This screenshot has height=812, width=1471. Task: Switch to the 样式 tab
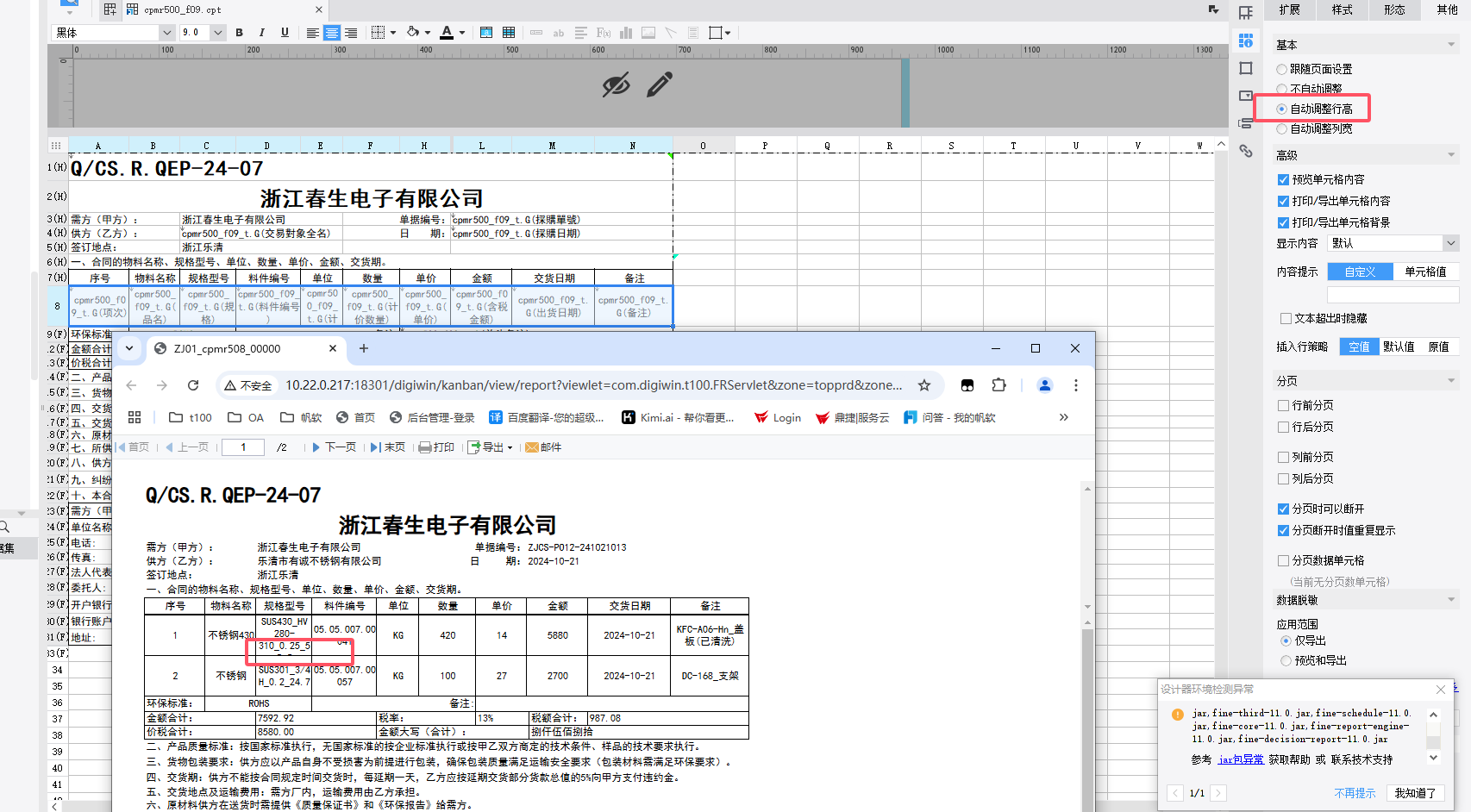click(x=1343, y=9)
